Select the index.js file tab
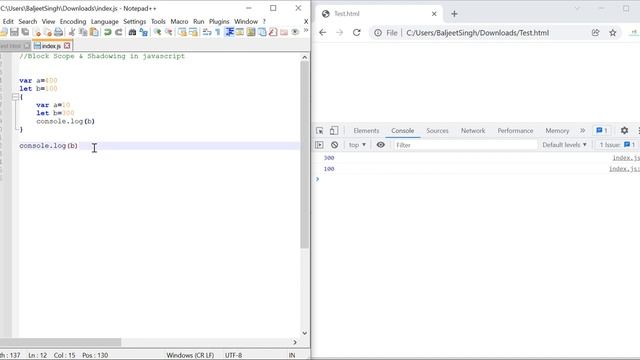 [x=51, y=46]
